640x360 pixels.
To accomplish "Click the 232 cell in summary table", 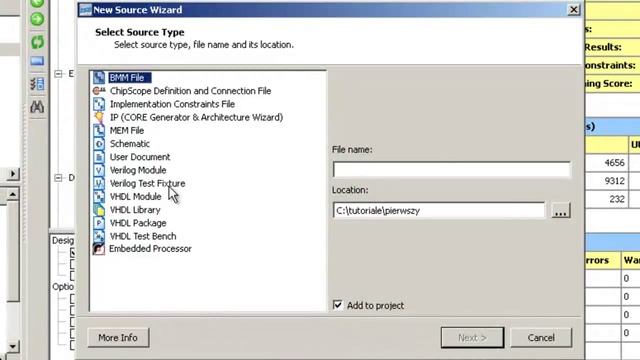I will click(x=607, y=199).
